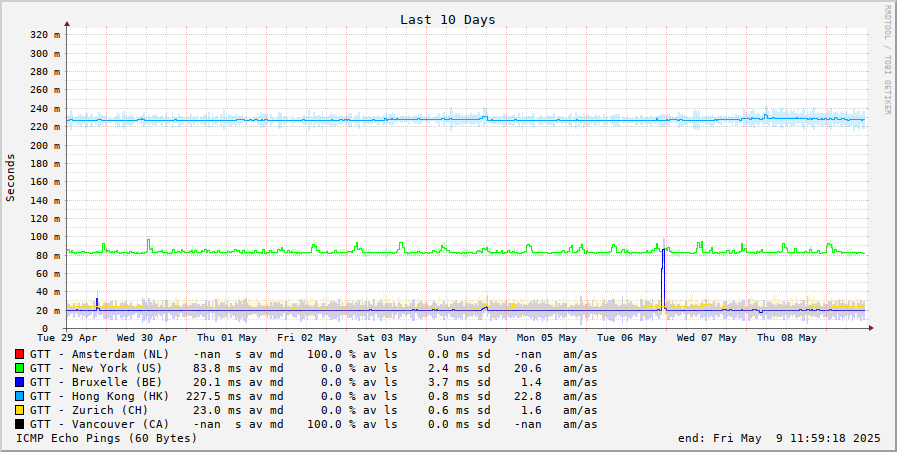897x452 pixels.
Task: Click the black Vancouver legend swatch
Action: tap(19, 425)
